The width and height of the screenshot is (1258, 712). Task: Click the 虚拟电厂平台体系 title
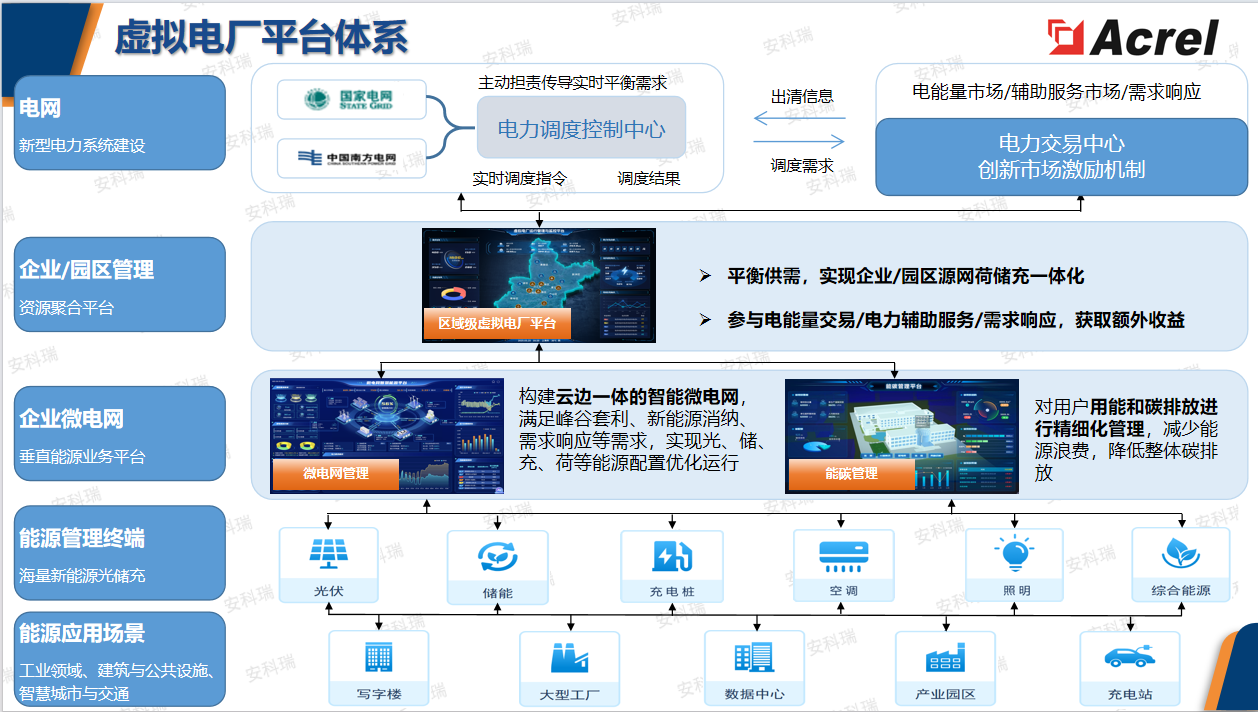coord(262,37)
